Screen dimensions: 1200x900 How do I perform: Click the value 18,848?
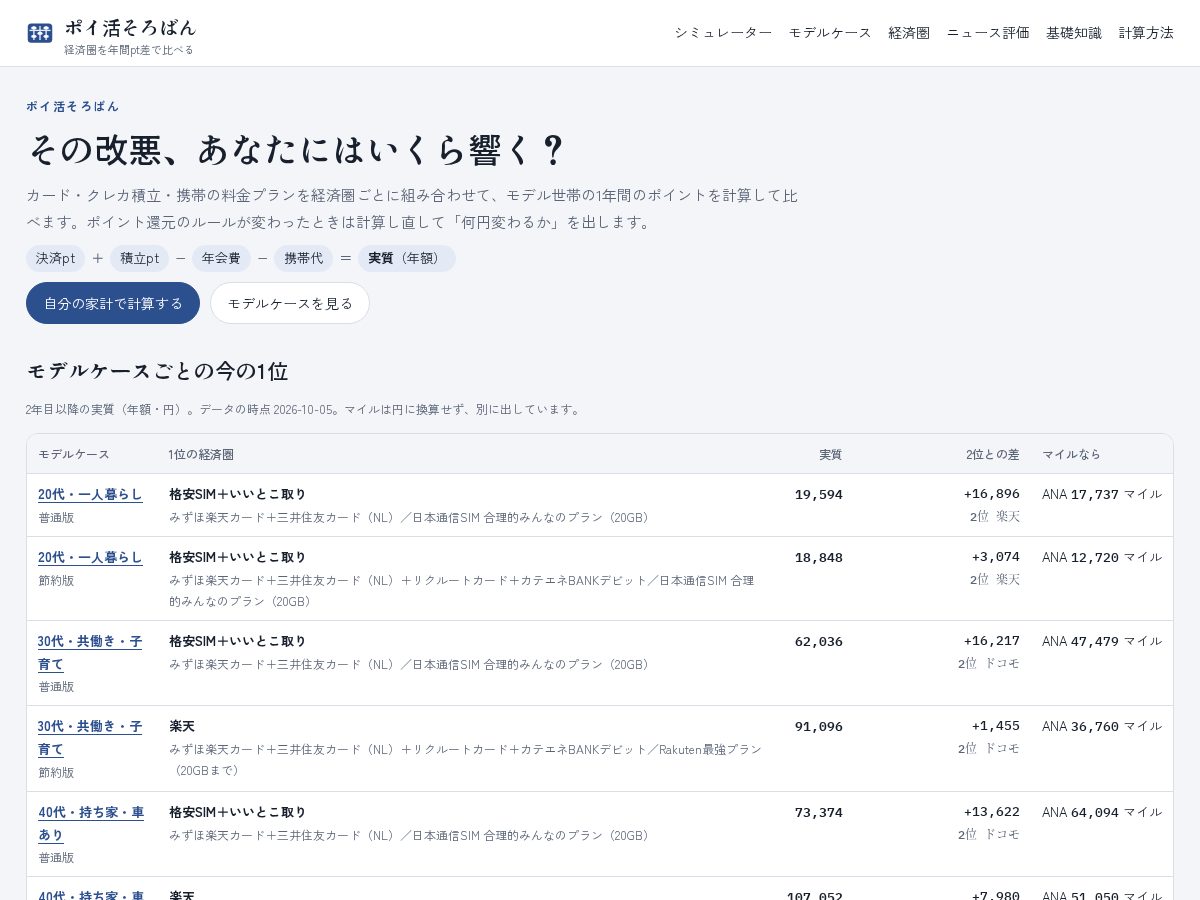pos(819,557)
